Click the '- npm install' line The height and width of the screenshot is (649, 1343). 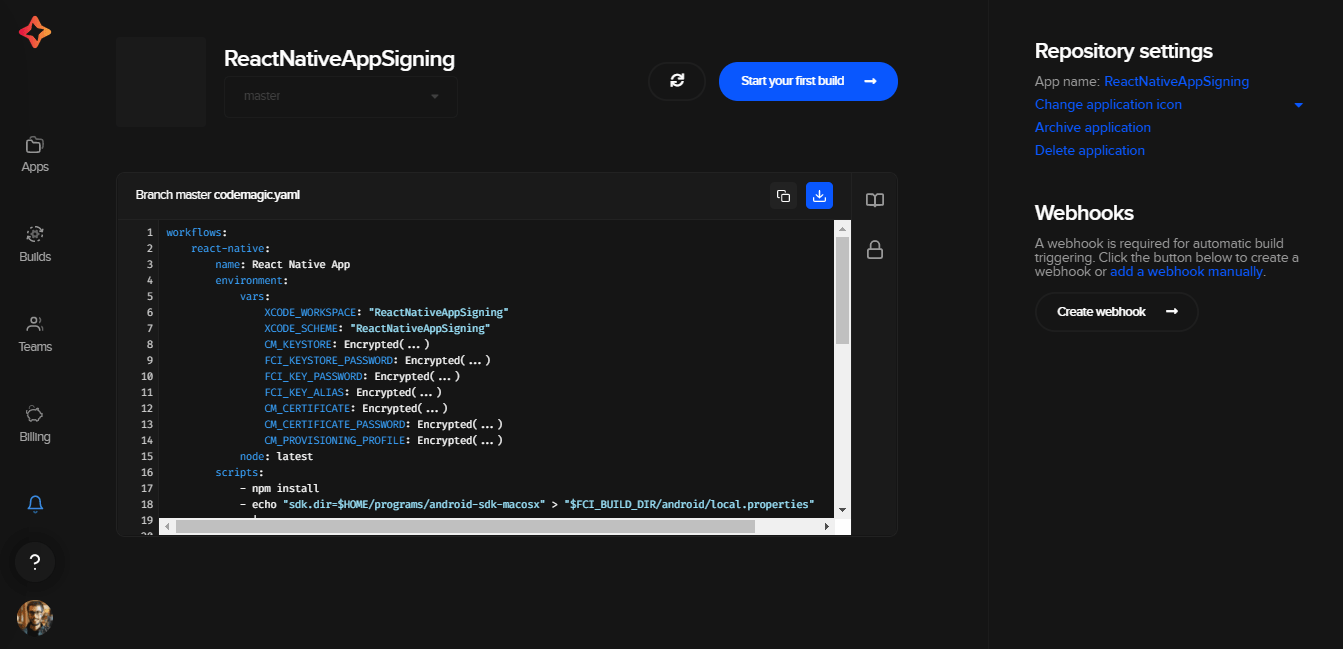coord(280,488)
